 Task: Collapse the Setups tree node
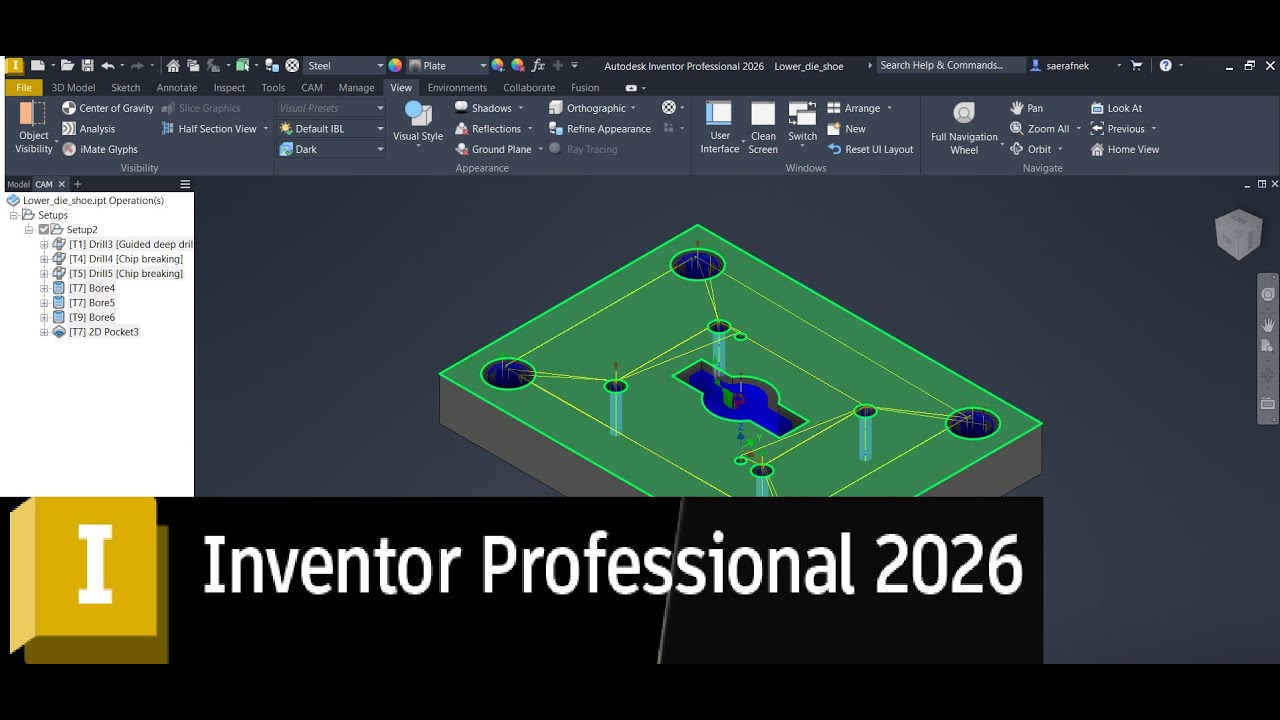(15, 215)
